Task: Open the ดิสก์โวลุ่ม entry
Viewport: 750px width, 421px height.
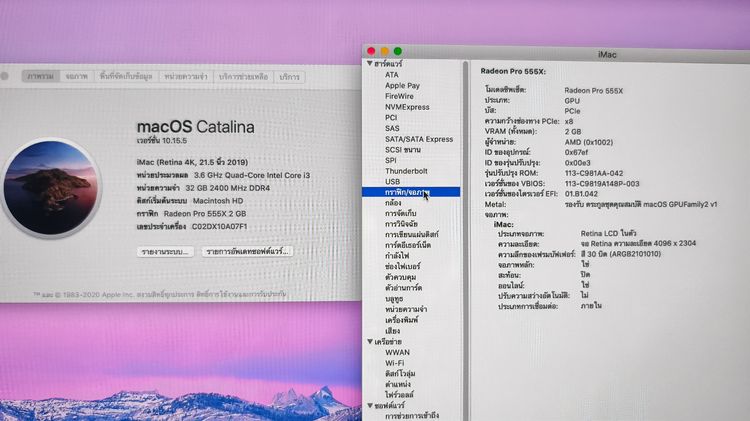Action: pos(400,374)
